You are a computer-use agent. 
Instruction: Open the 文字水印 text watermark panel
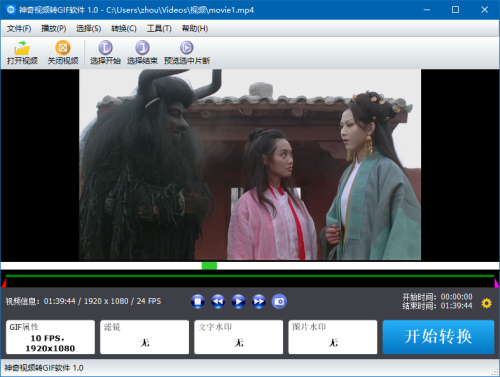click(x=239, y=337)
